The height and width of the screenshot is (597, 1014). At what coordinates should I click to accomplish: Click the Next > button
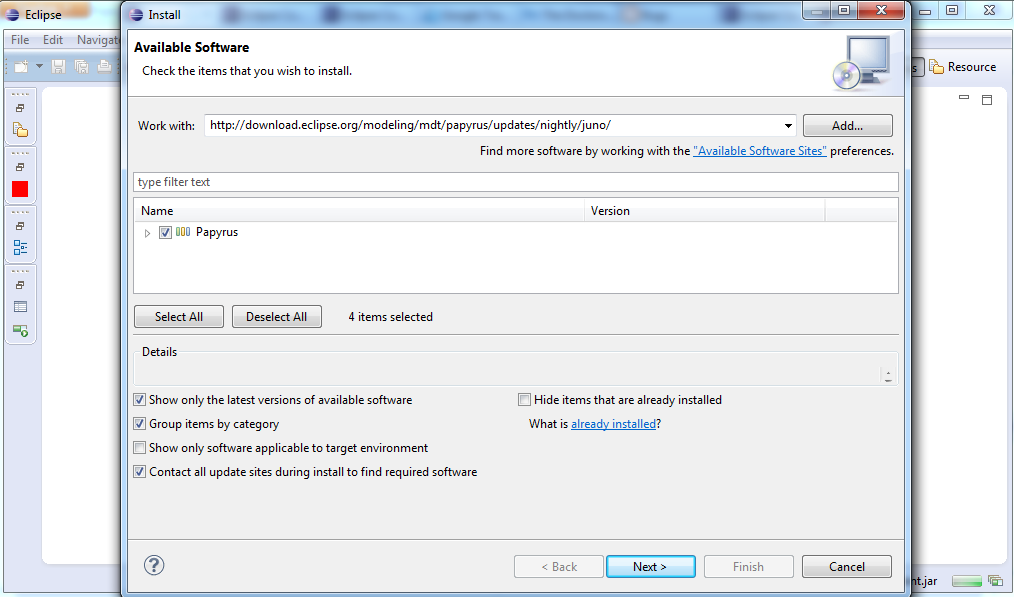pos(651,567)
